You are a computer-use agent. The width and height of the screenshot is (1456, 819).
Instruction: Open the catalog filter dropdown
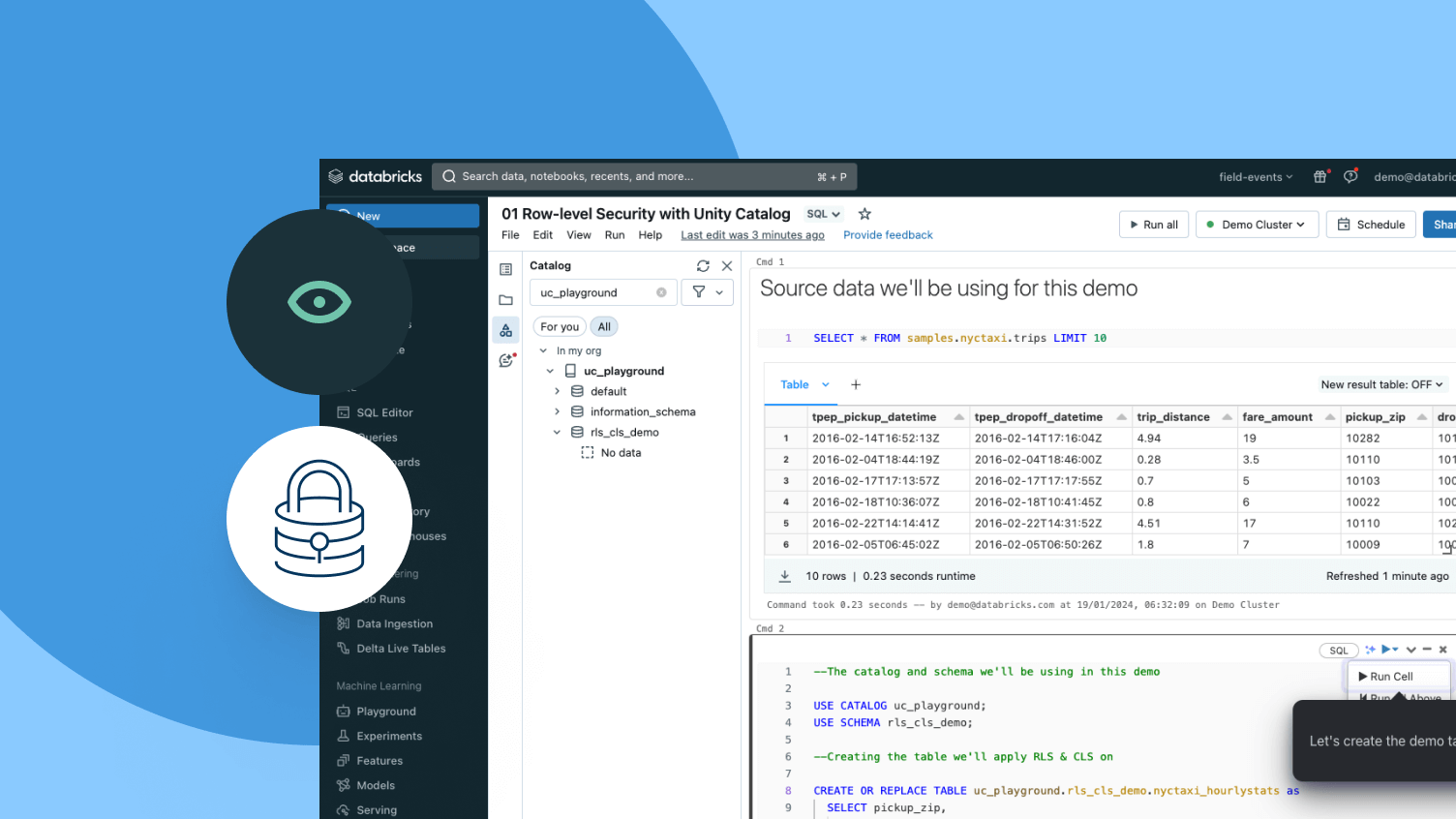tap(708, 292)
